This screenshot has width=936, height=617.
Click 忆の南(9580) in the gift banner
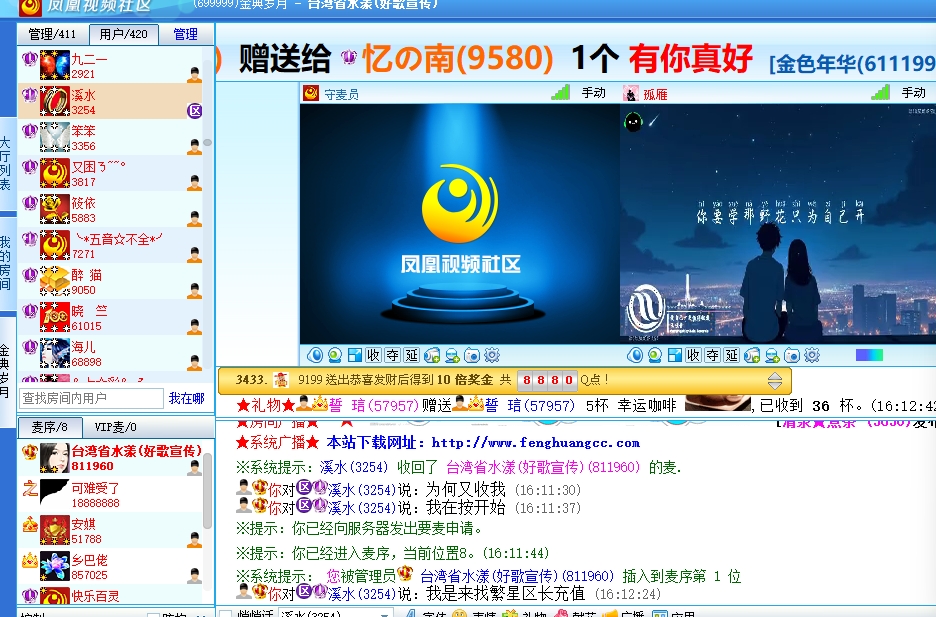pyautogui.click(x=458, y=58)
